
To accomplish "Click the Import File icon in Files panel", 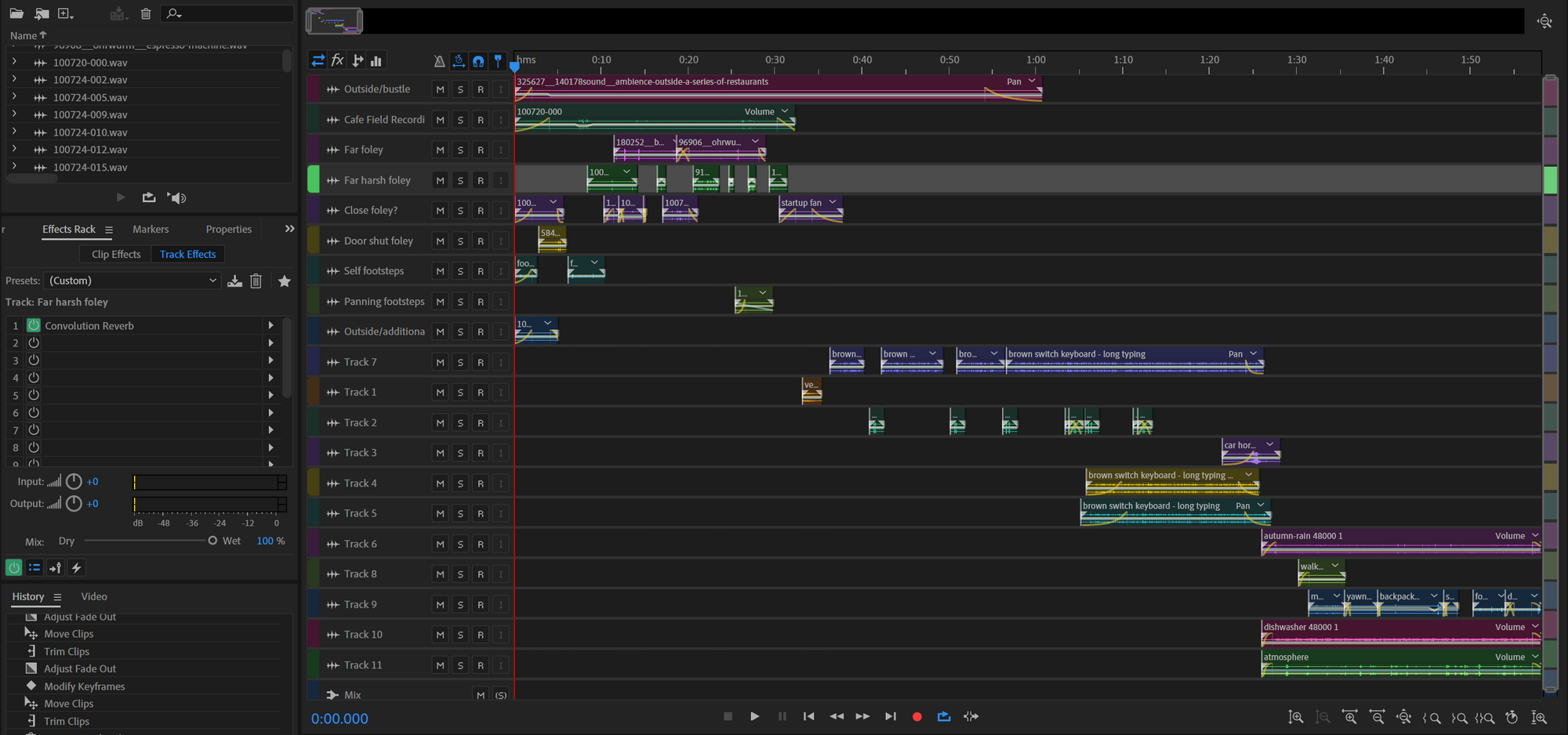I will [42, 13].
